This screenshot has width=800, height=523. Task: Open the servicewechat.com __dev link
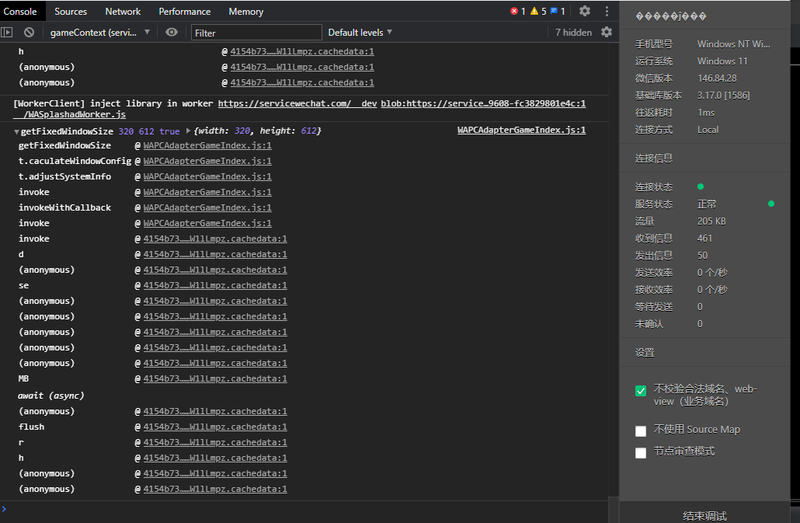pos(297,104)
